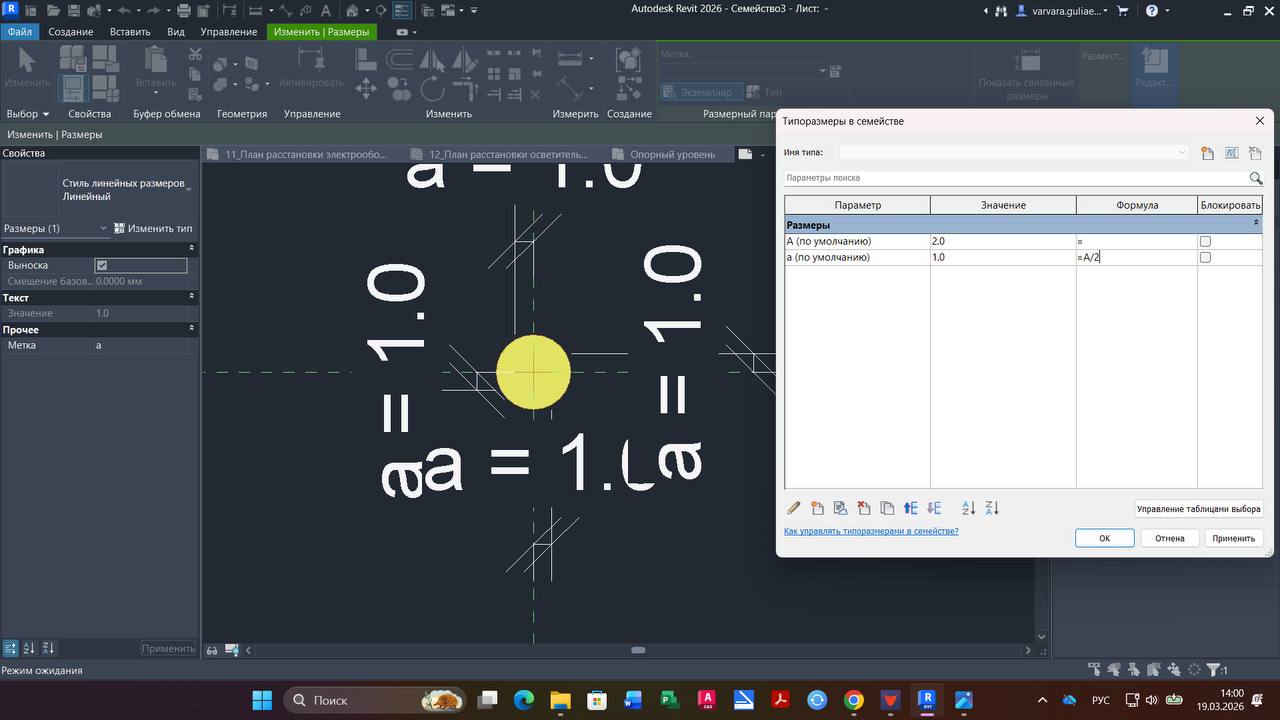Open link Как управлять типоразмерами в семействе

click(x=871, y=531)
